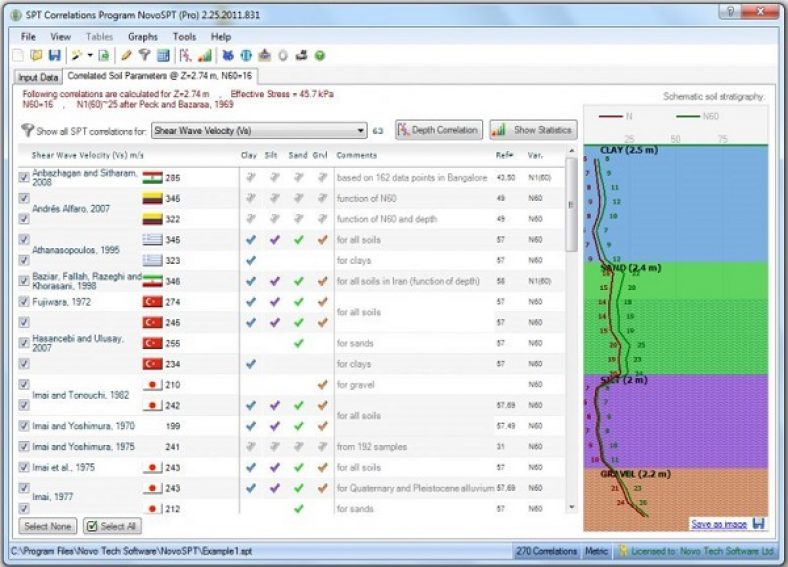This screenshot has height=567, width=788.
Task: Click the 'based on 162 data points in Bangalore' comment
Action: pyautogui.click(x=412, y=177)
